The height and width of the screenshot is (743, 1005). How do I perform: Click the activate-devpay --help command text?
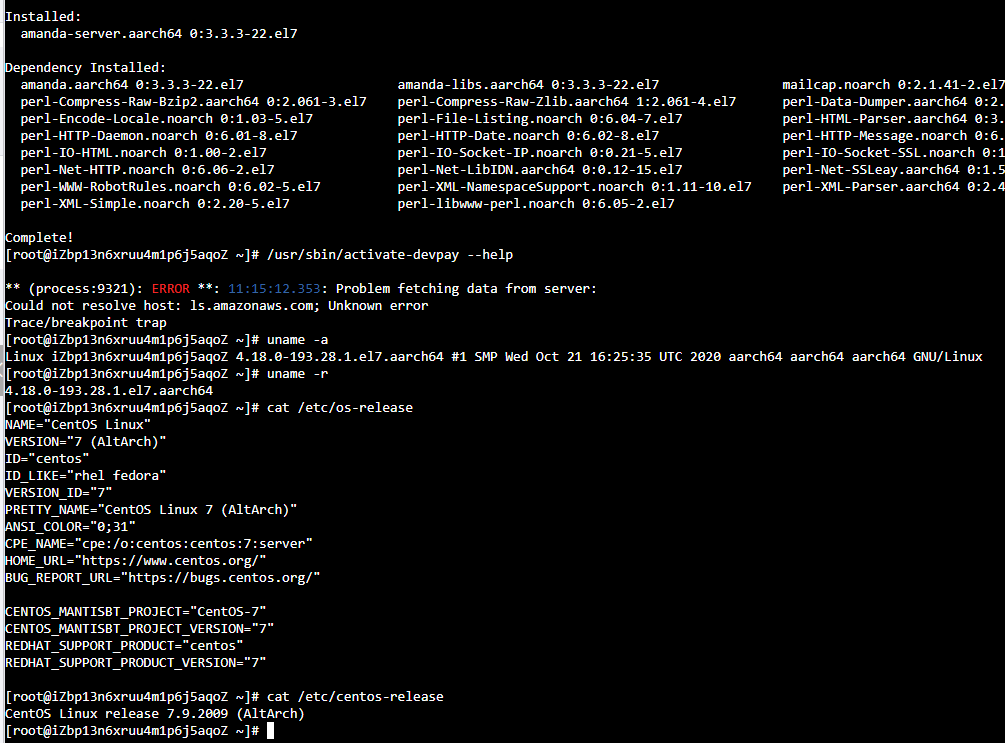pos(390,254)
